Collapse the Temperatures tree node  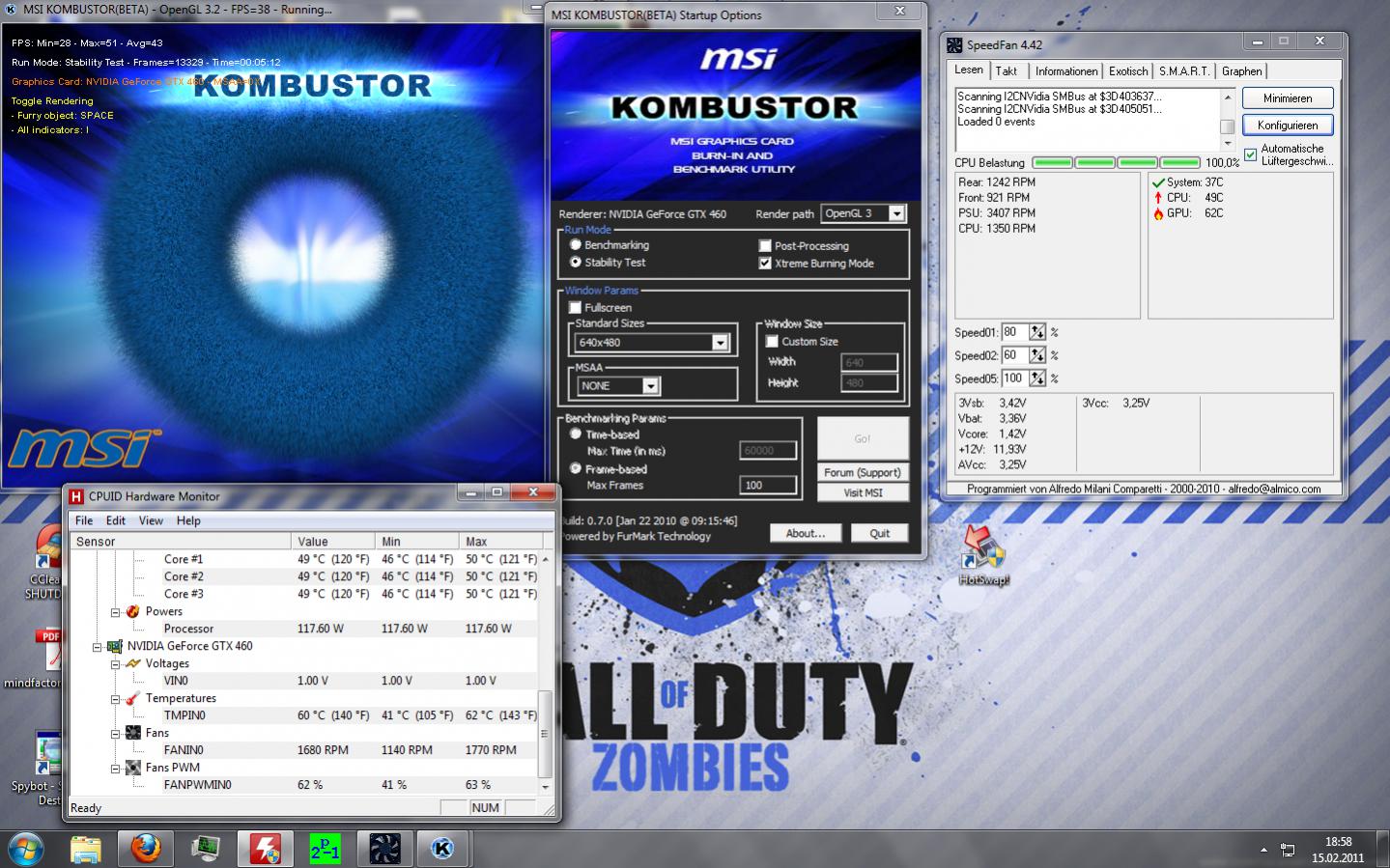[115, 699]
